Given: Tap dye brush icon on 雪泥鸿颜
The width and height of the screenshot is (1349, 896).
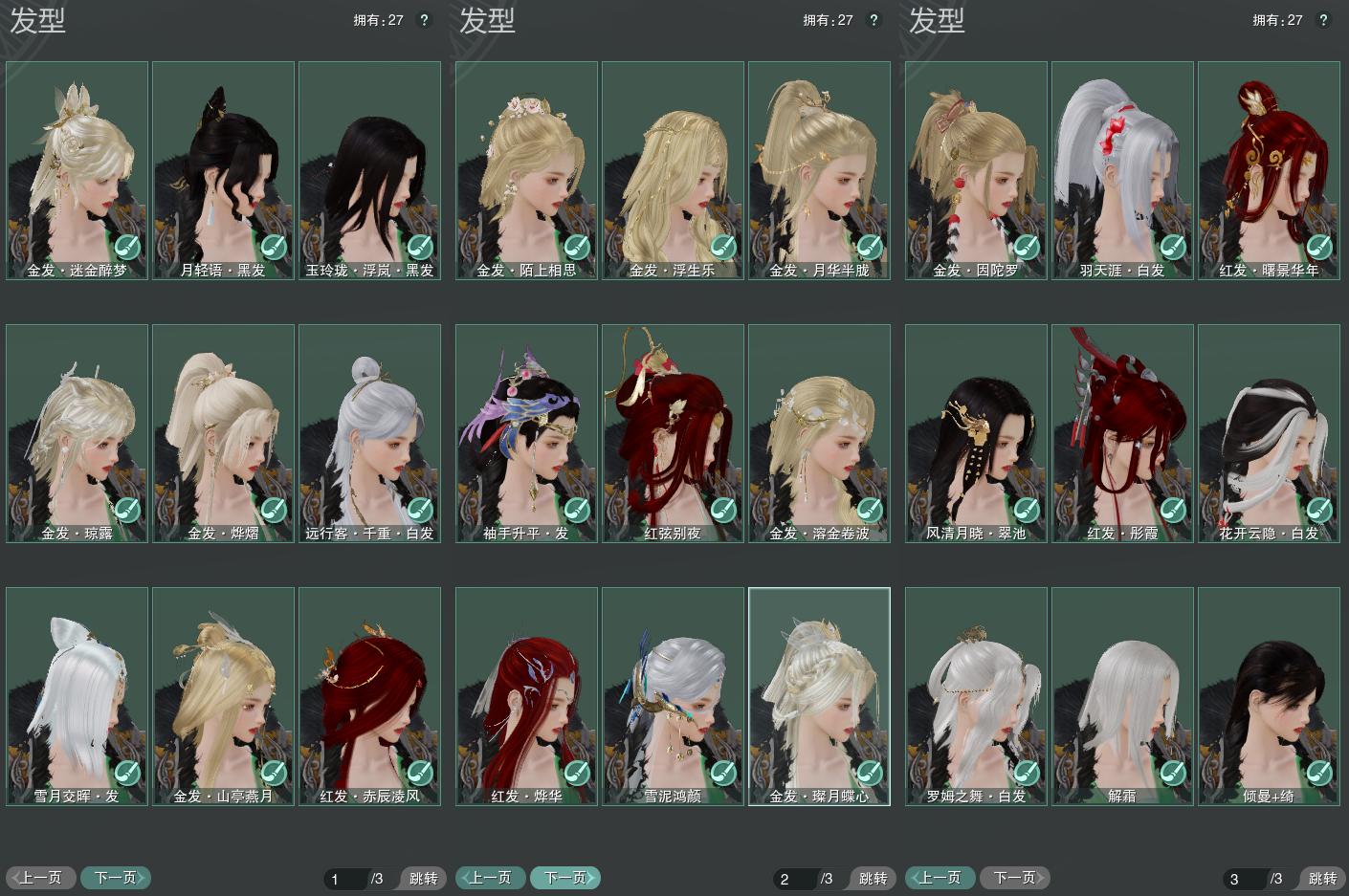Looking at the screenshot, I should tap(723, 773).
